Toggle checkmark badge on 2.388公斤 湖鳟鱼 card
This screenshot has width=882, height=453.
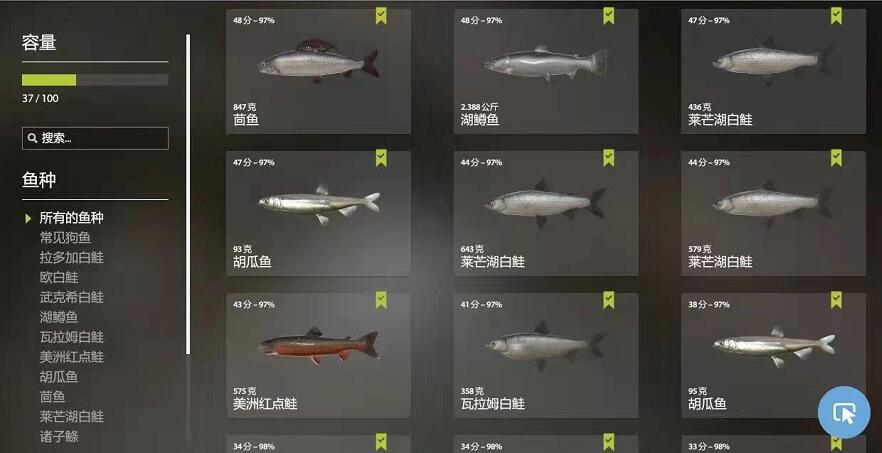click(609, 16)
